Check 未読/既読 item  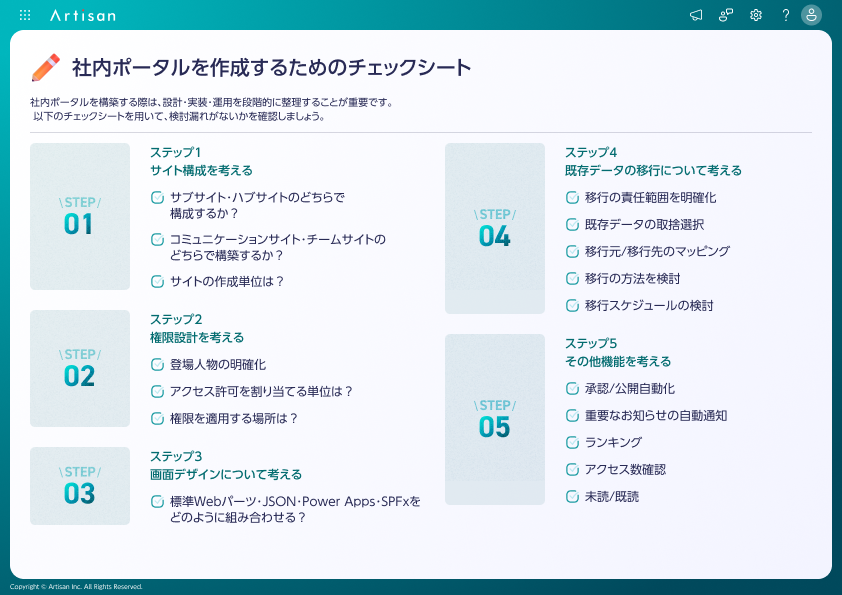[572, 497]
